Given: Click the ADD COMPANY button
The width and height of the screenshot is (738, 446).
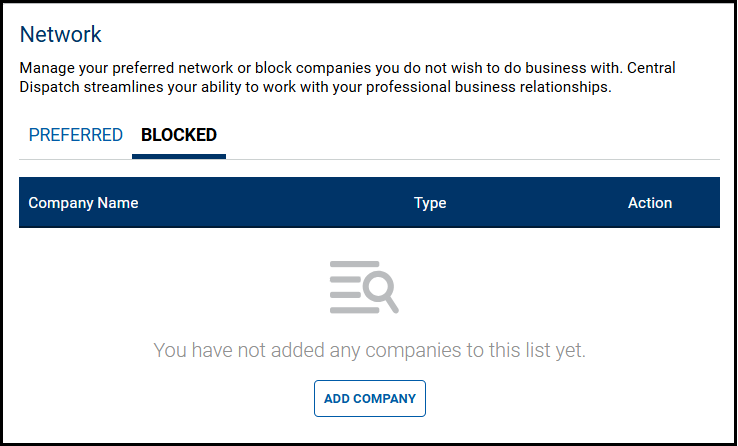Looking at the screenshot, I should tap(370, 398).
